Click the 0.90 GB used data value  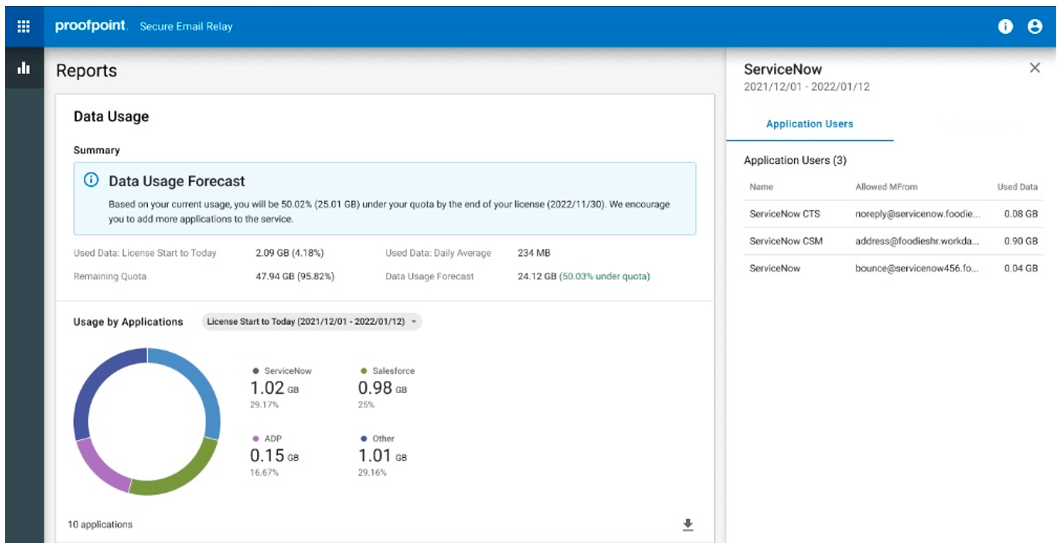pyautogui.click(x=1021, y=241)
